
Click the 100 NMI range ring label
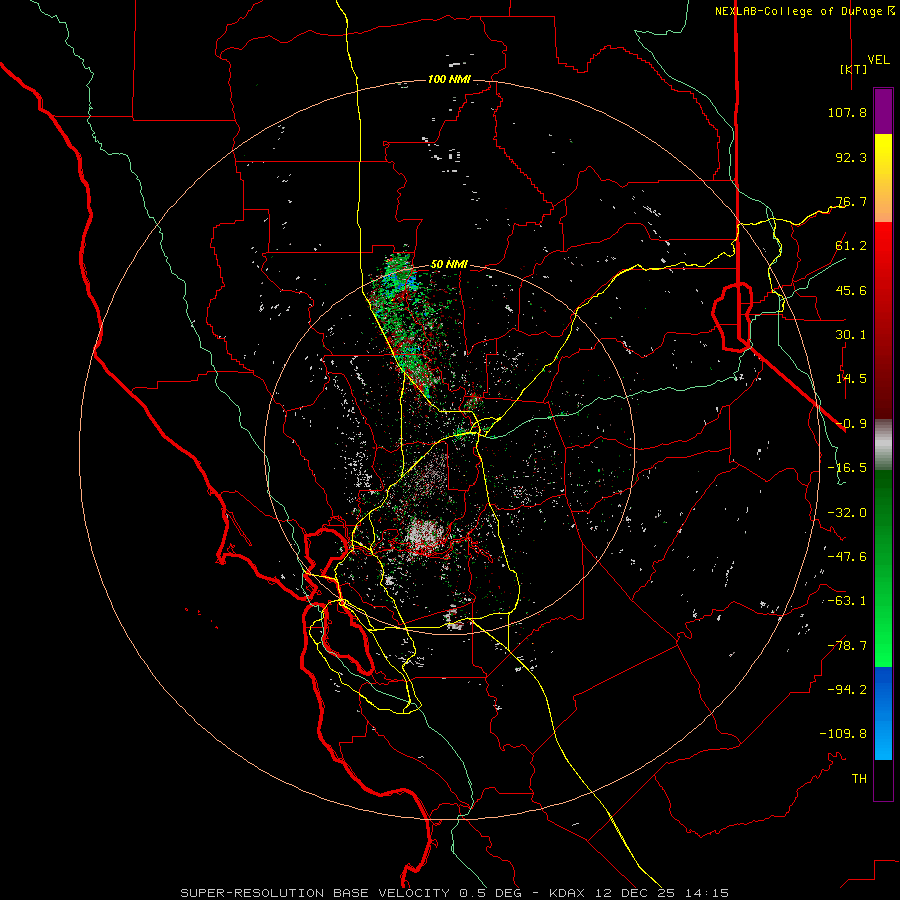coord(449,79)
